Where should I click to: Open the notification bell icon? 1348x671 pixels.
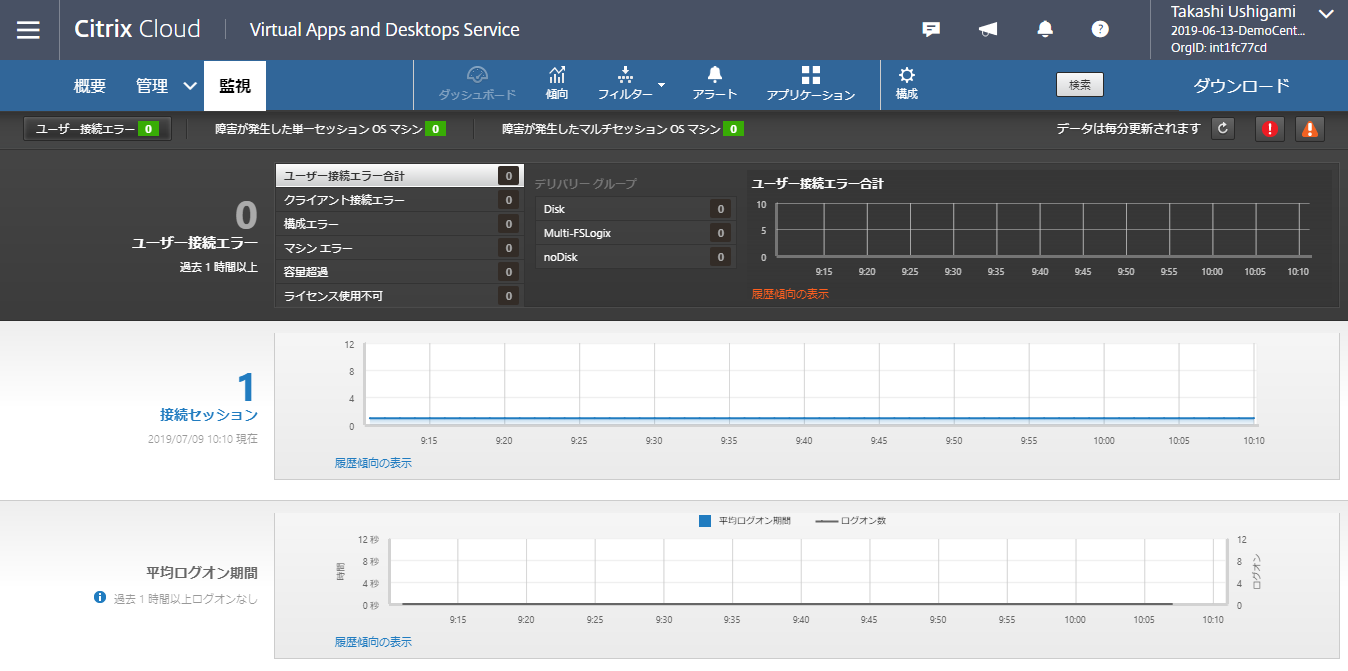tap(1044, 29)
